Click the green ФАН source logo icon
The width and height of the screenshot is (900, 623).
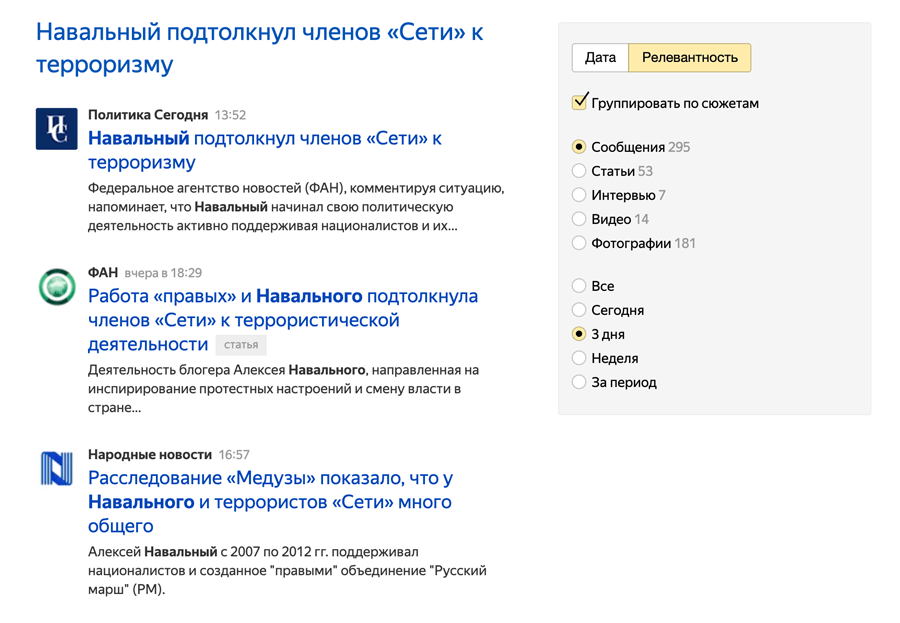[x=56, y=287]
